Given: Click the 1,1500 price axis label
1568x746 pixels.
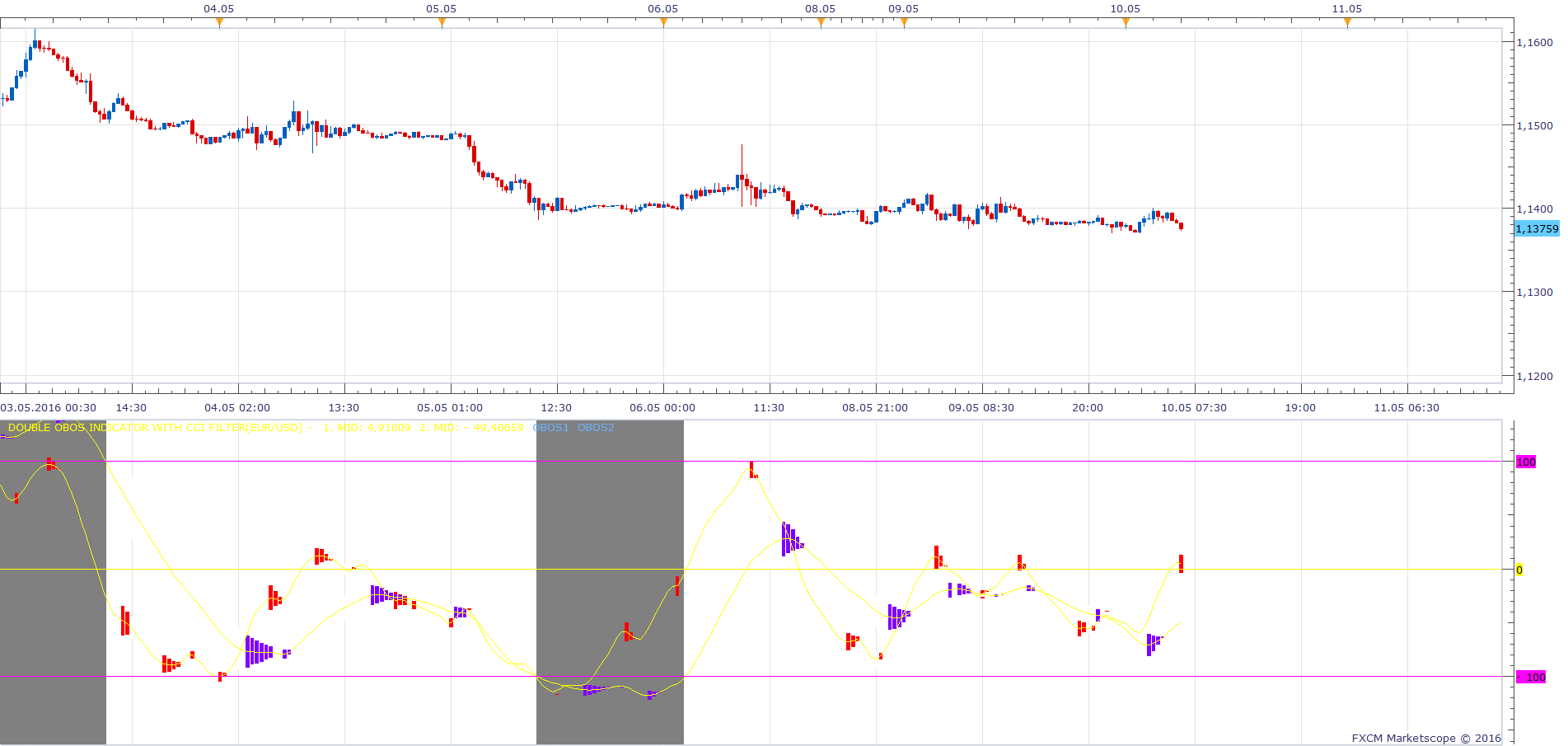Looking at the screenshot, I should pos(1535,125).
